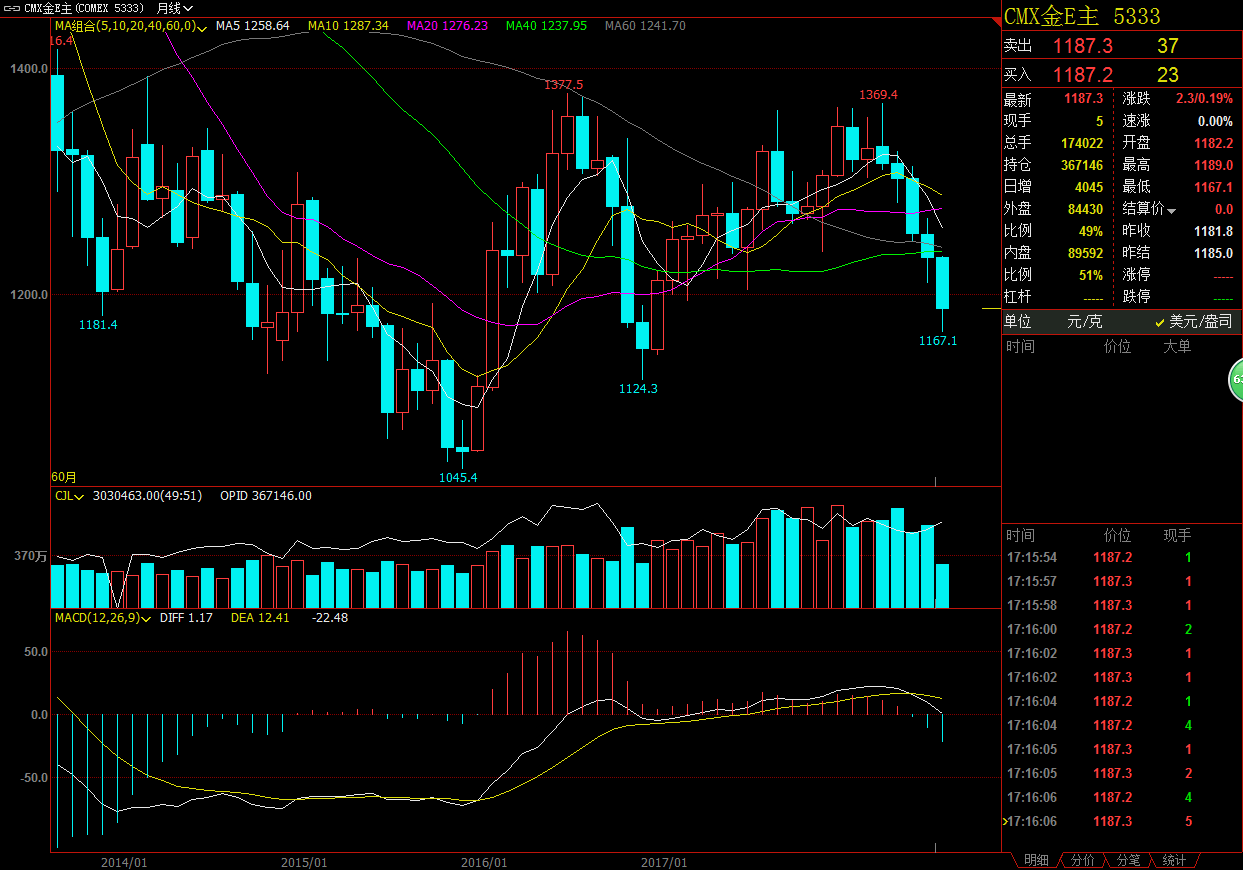Image resolution: width=1243 pixels, height=870 pixels.
Task: Click the DEA 12.41 value
Action: coord(260,618)
